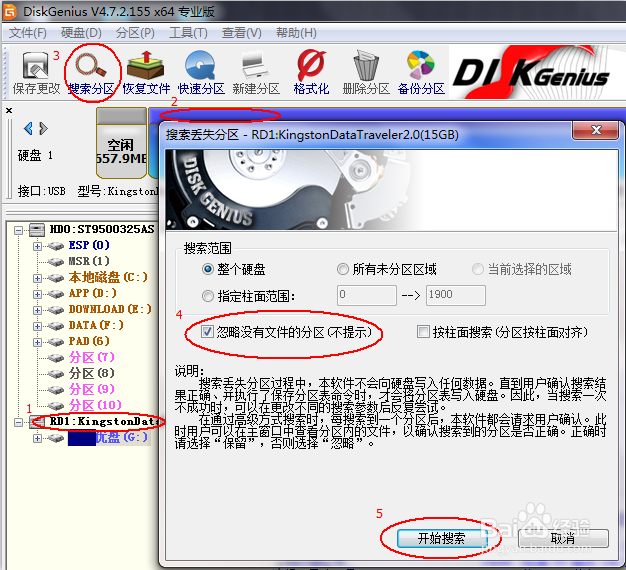Screen dimensions: 626x570
Task: Enable 按柱面搜索 checkbox
Action: point(423,331)
